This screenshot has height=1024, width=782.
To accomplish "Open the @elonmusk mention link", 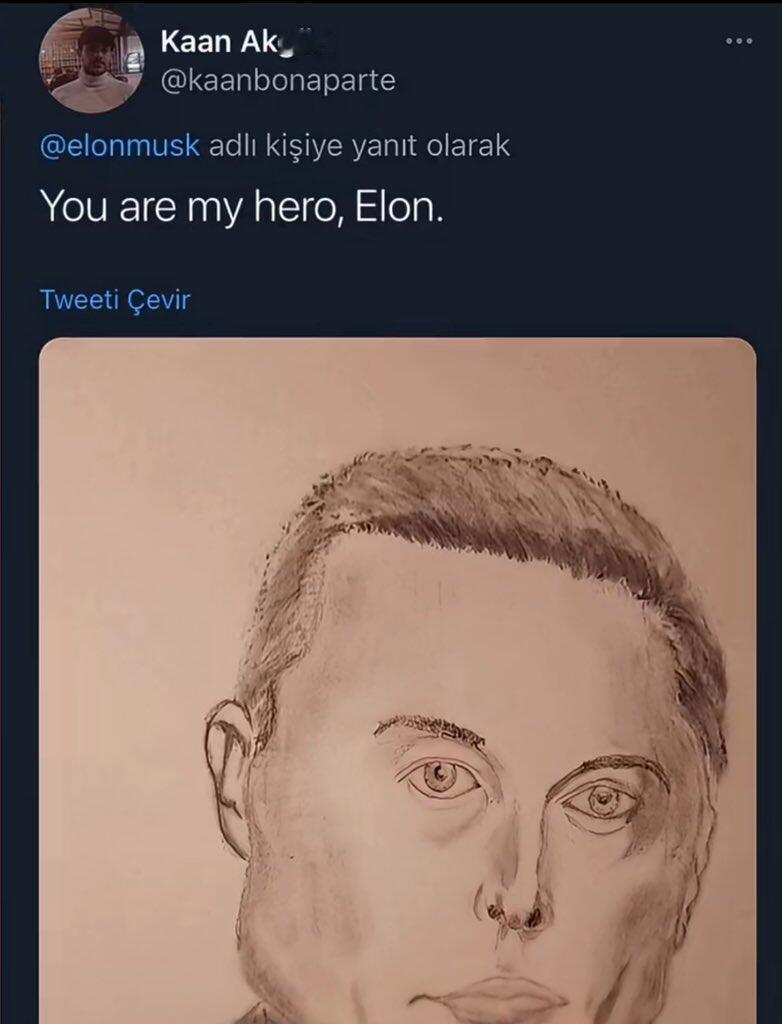I will pos(120,146).
